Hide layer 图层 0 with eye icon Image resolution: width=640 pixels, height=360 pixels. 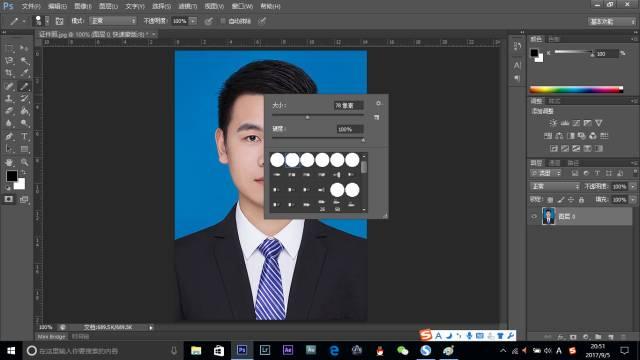[x=534, y=216]
